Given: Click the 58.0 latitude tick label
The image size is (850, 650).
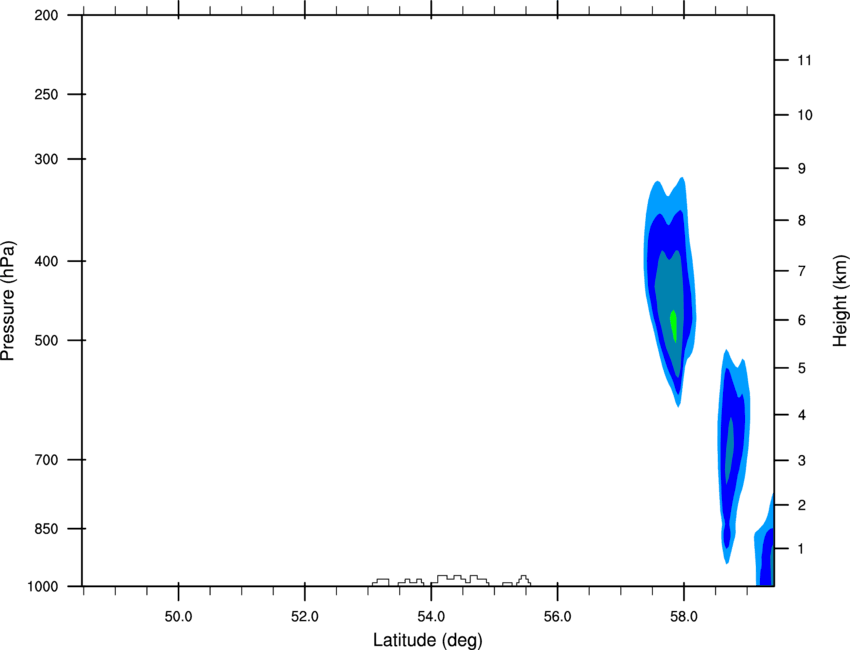Looking at the screenshot, I should [684, 617].
